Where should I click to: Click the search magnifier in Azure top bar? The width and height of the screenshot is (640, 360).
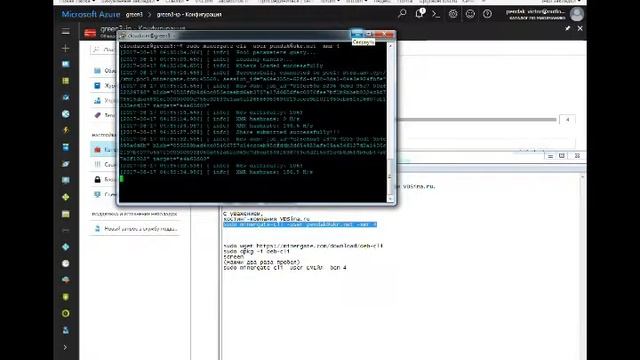click(x=402, y=14)
